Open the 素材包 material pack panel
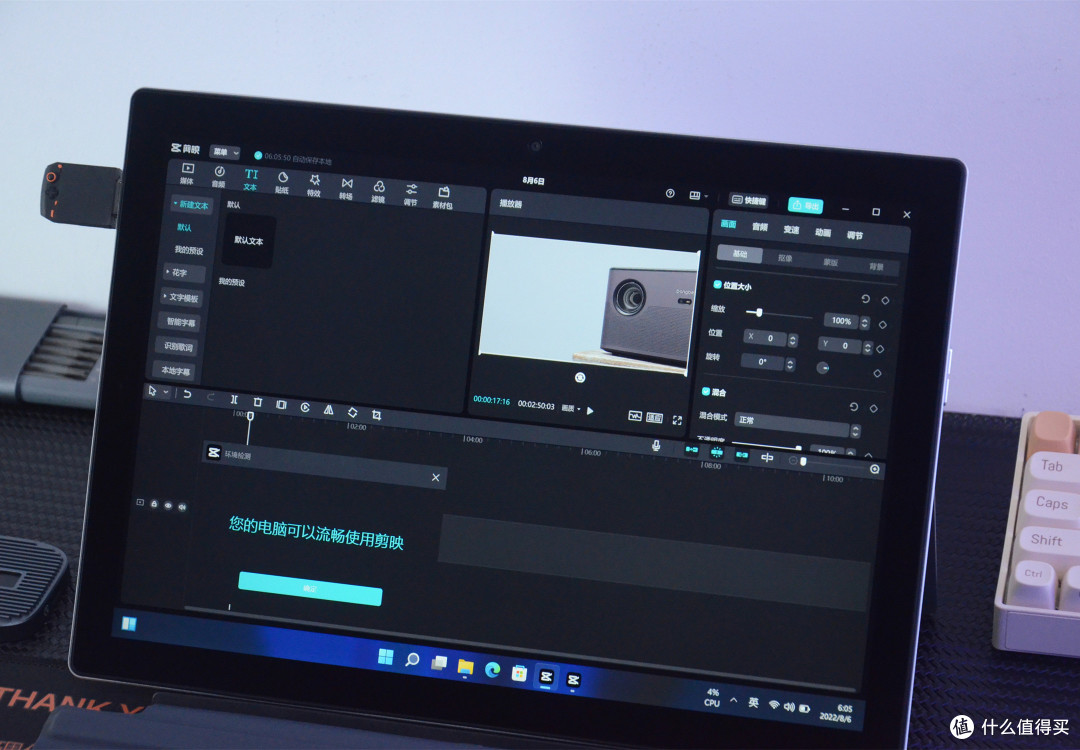The height and width of the screenshot is (750, 1080). point(442,198)
